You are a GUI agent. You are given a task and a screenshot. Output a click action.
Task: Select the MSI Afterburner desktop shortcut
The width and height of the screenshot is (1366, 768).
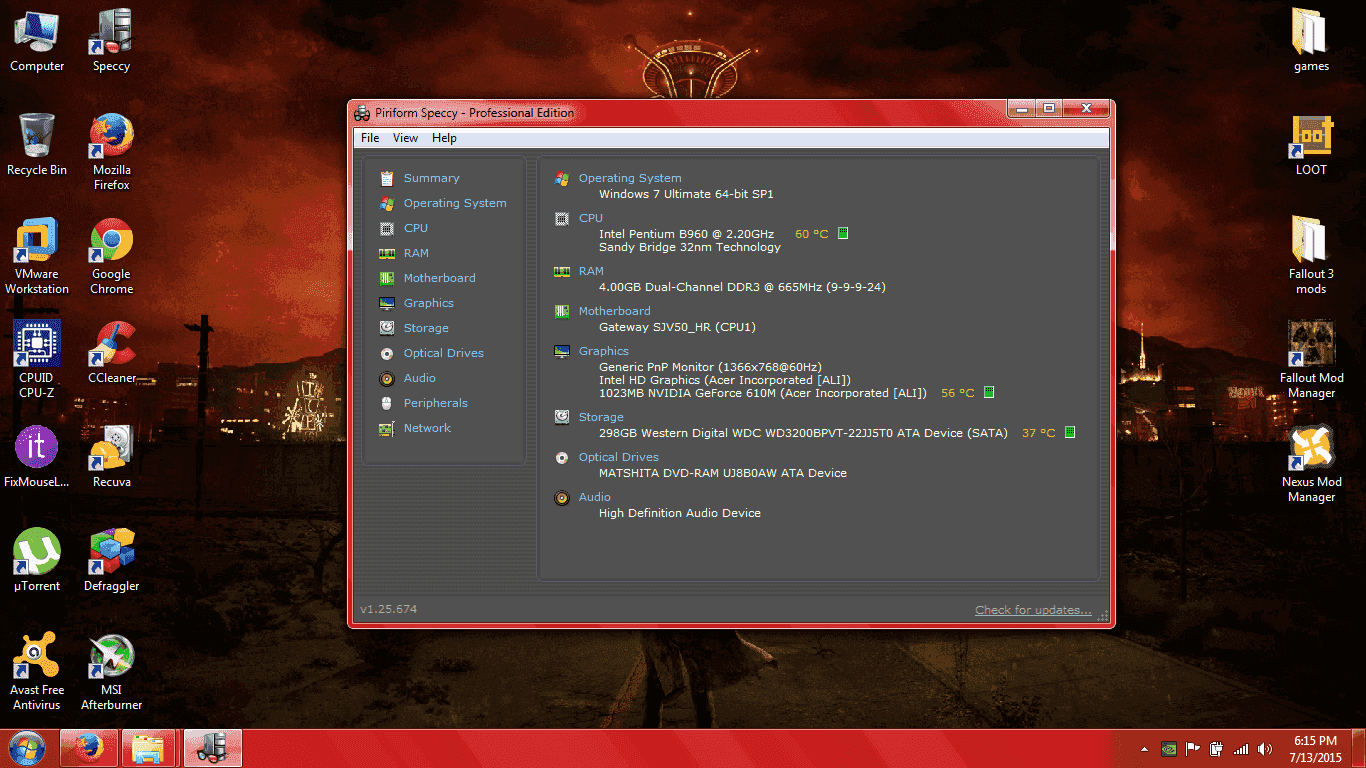(x=112, y=672)
